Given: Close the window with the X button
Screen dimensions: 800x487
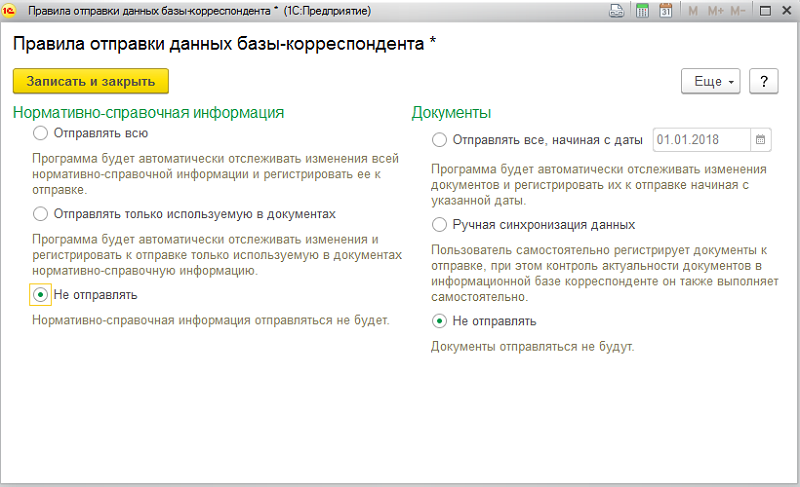Looking at the screenshot, I should (787, 11).
